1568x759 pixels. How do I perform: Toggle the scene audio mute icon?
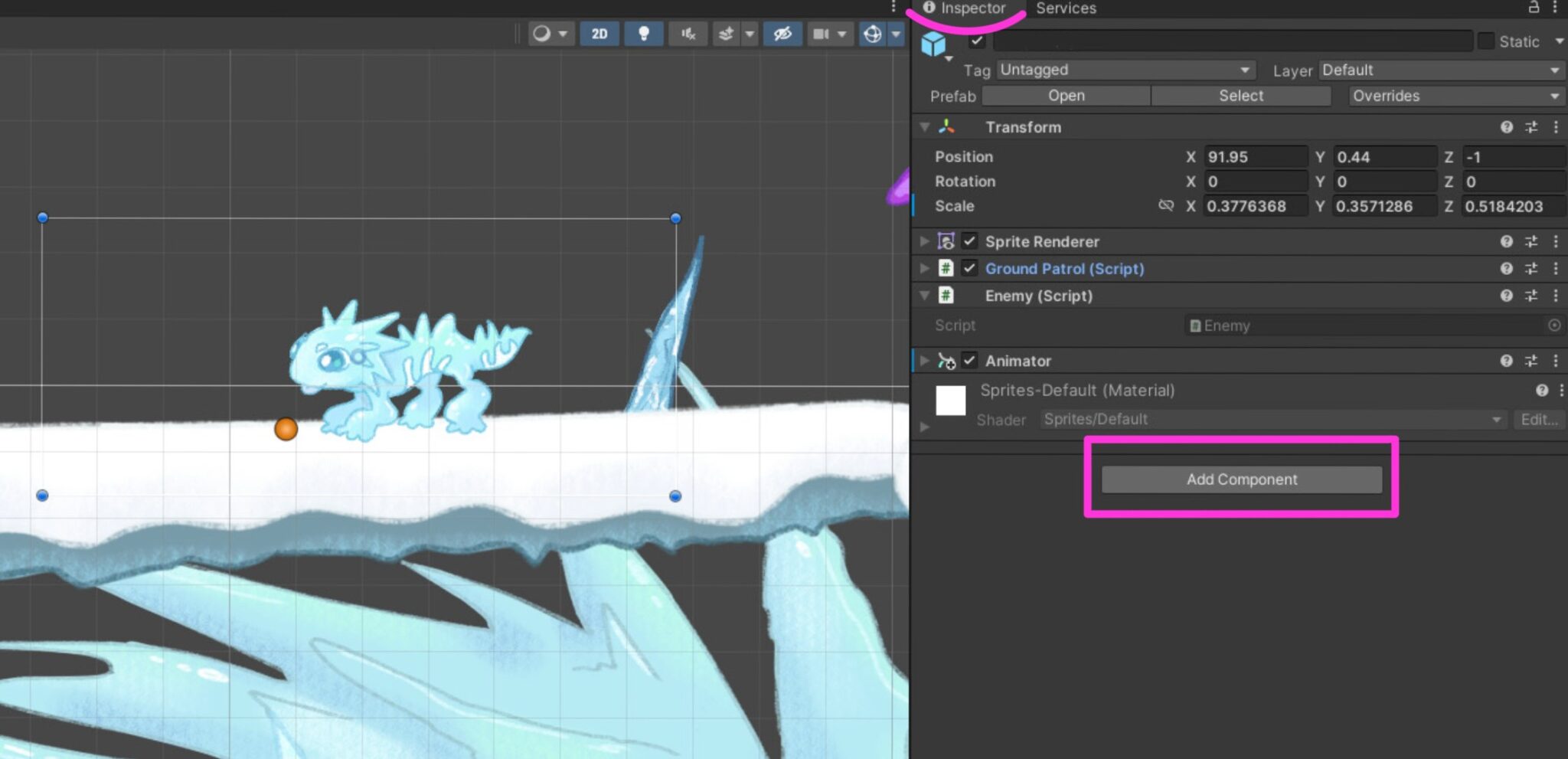point(688,34)
